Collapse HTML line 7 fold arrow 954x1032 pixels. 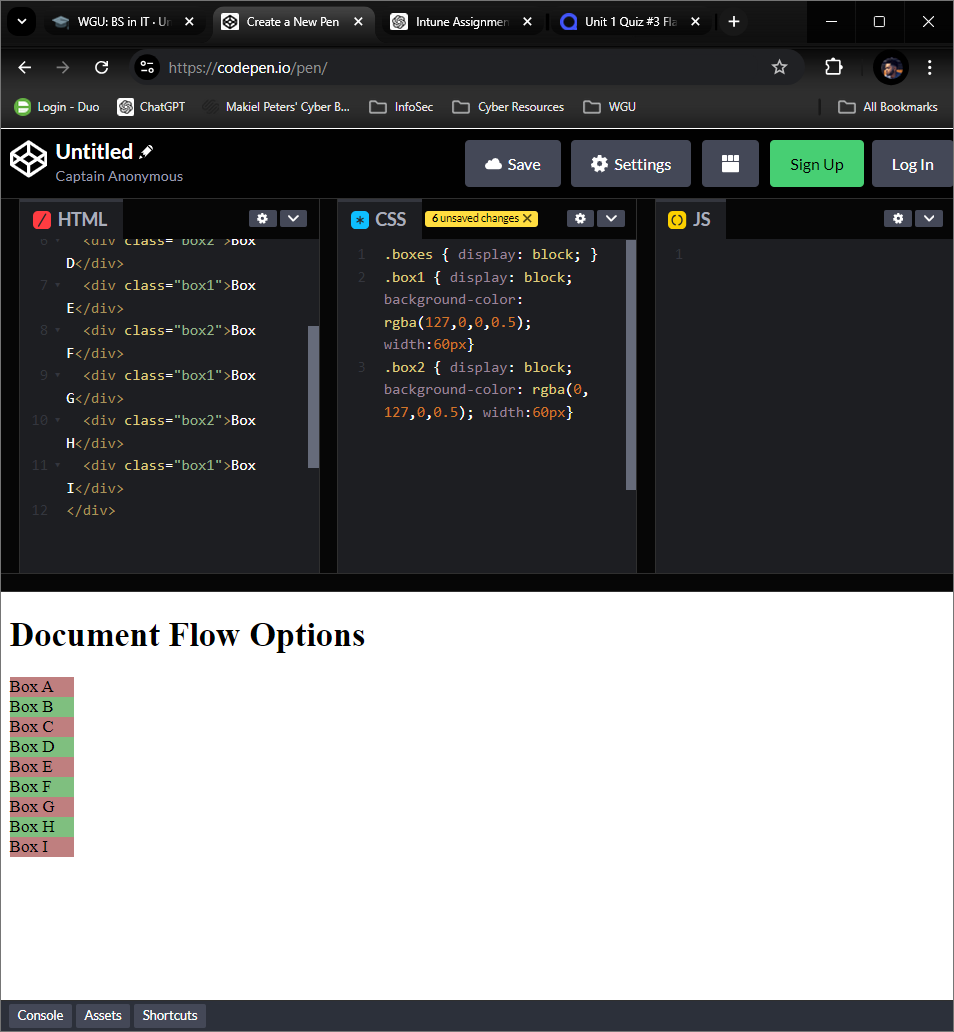point(57,286)
